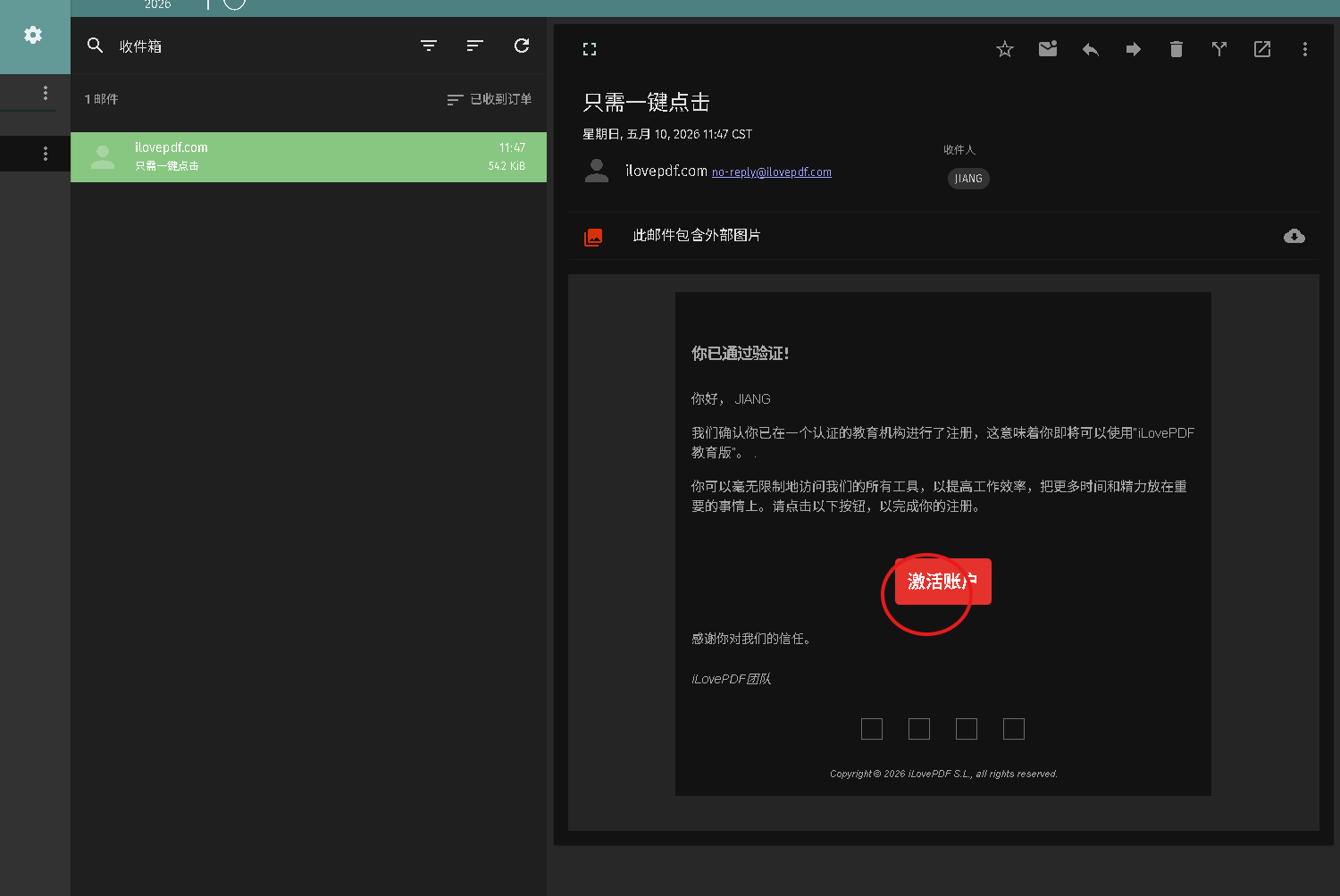The width and height of the screenshot is (1340, 896).
Task: Click the date 星期日, 五月 10, 2026 11:47 CST
Action: coord(667,134)
